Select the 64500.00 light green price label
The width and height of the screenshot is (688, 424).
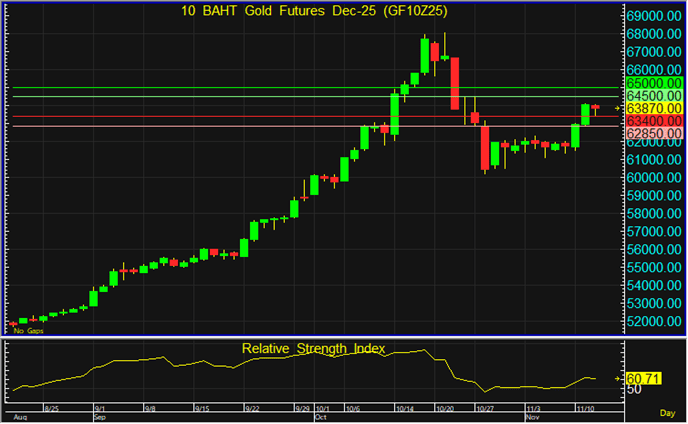[654, 95]
